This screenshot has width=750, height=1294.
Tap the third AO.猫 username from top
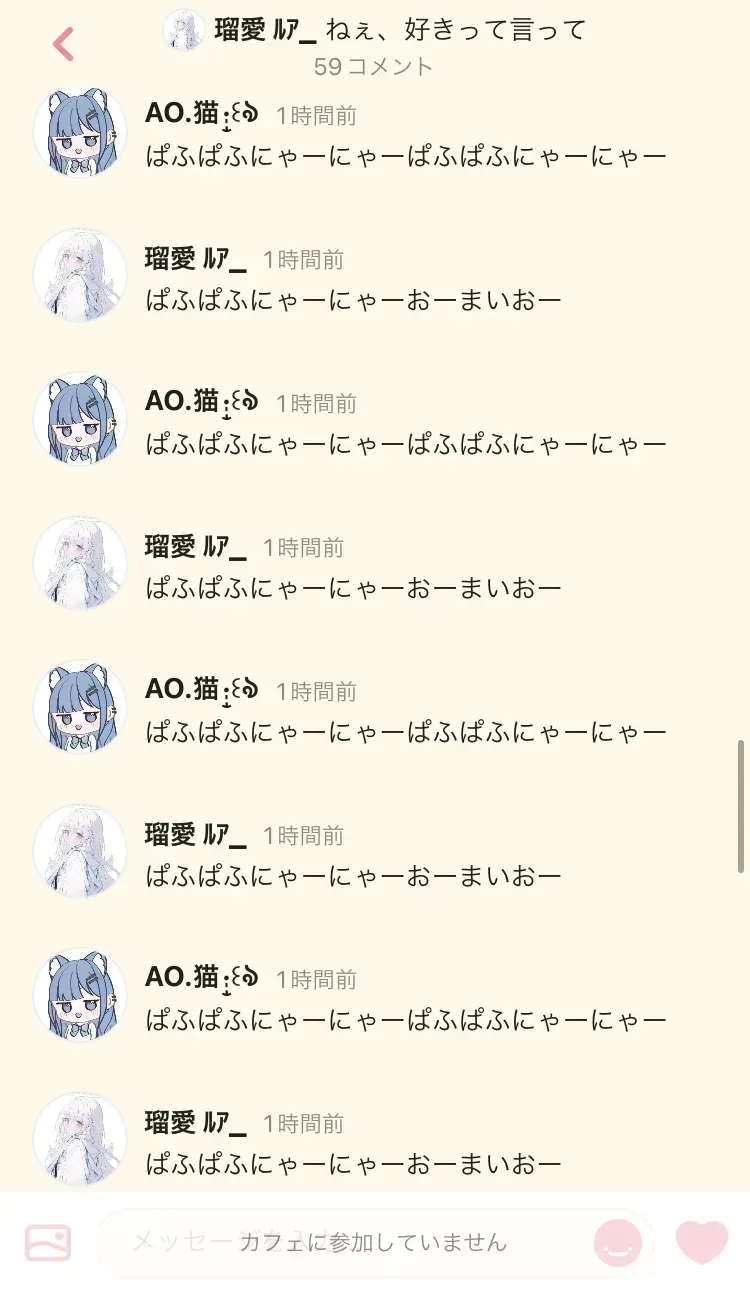(202, 691)
